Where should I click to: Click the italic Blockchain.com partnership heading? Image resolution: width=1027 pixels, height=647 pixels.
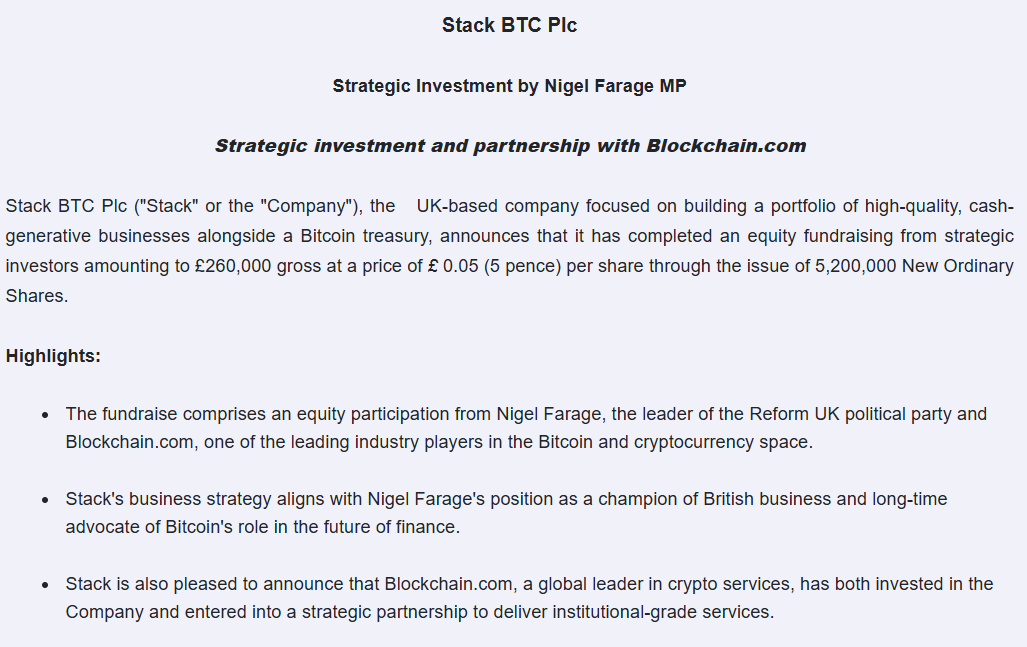(510, 146)
